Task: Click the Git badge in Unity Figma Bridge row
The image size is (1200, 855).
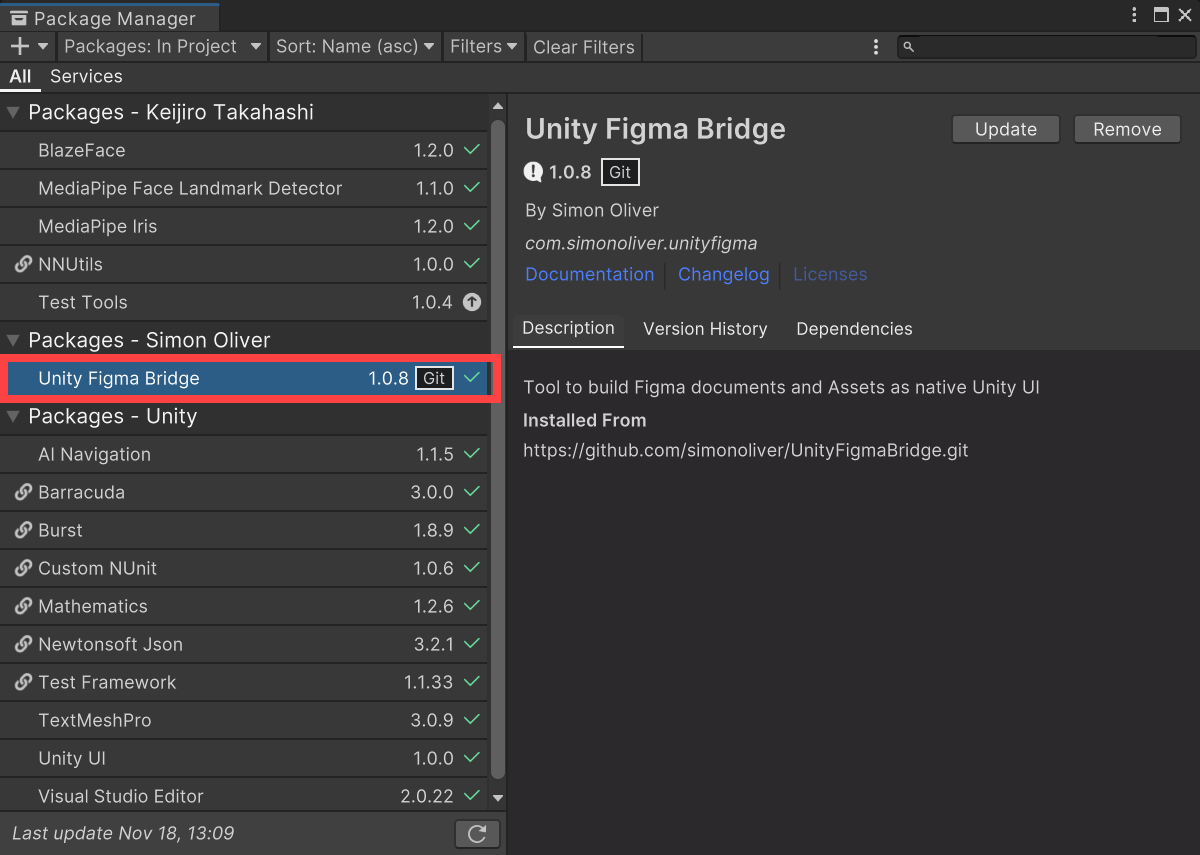Action: pyautogui.click(x=434, y=378)
